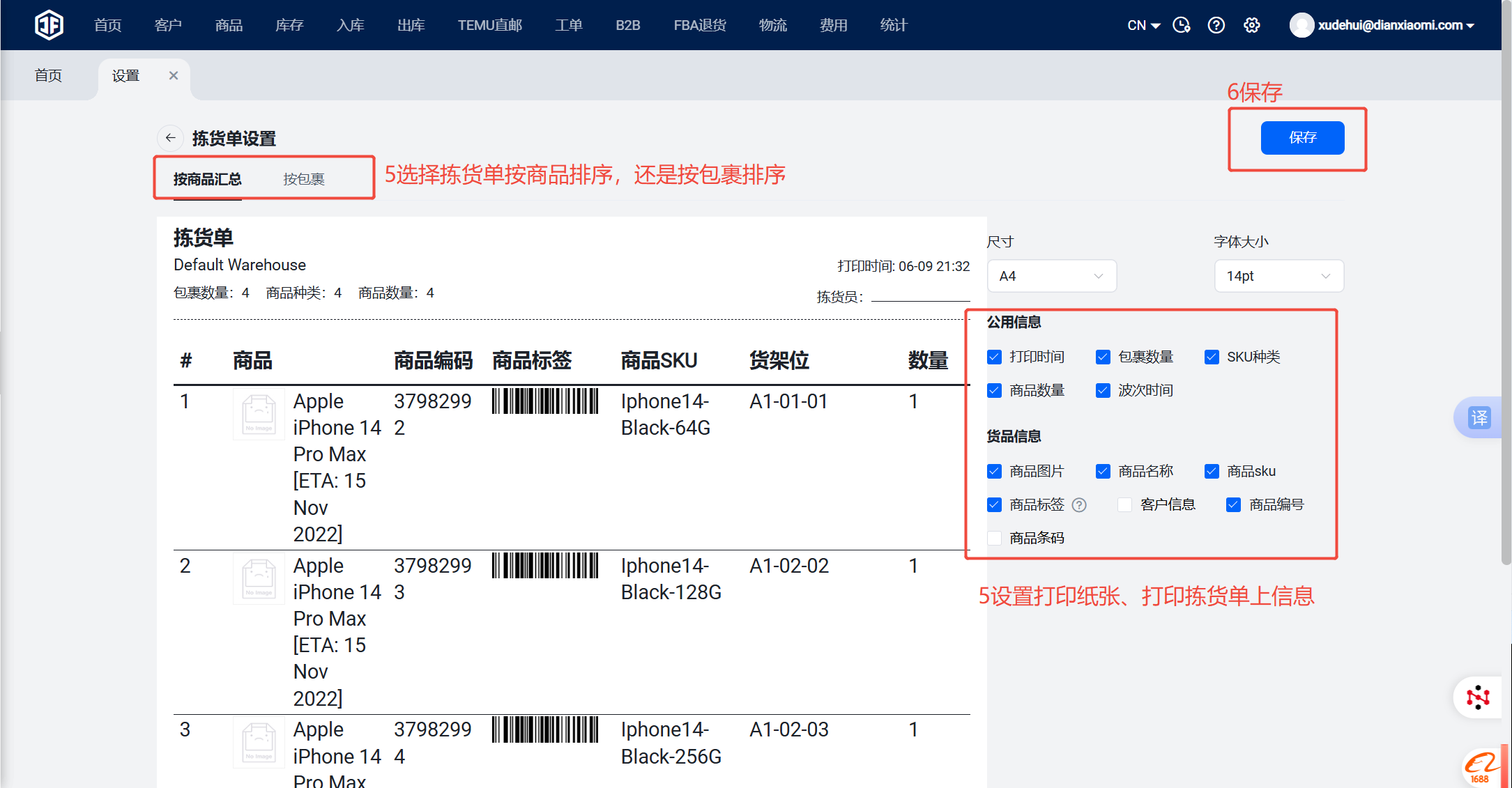This screenshot has height=788, width=1512.
Task: Enable the 客户信息 checkbox
Action: coord(1124,504)
